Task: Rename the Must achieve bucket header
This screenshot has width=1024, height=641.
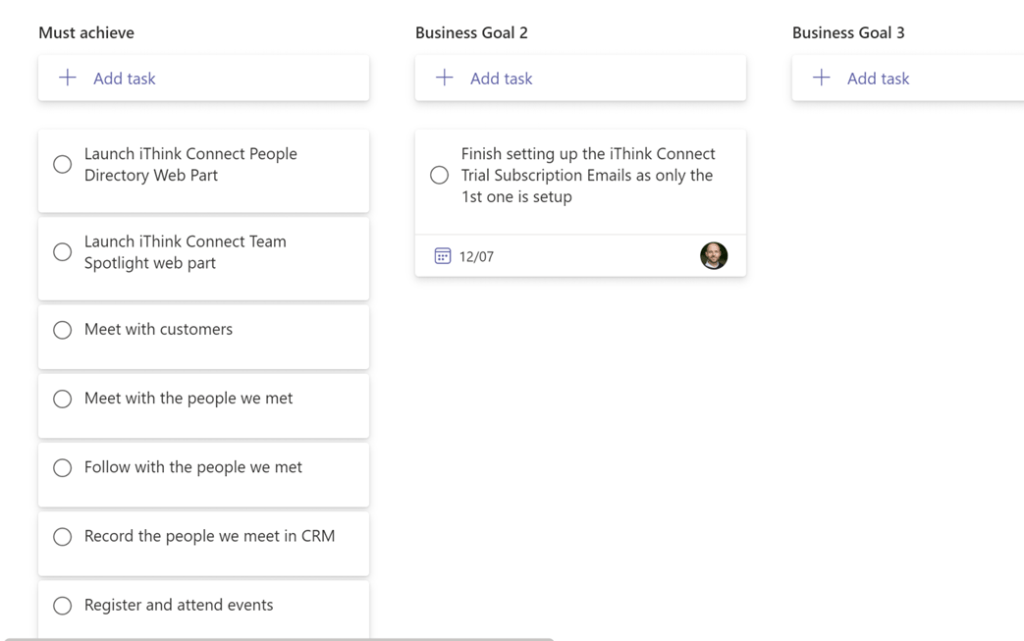Action: [86, 33]
